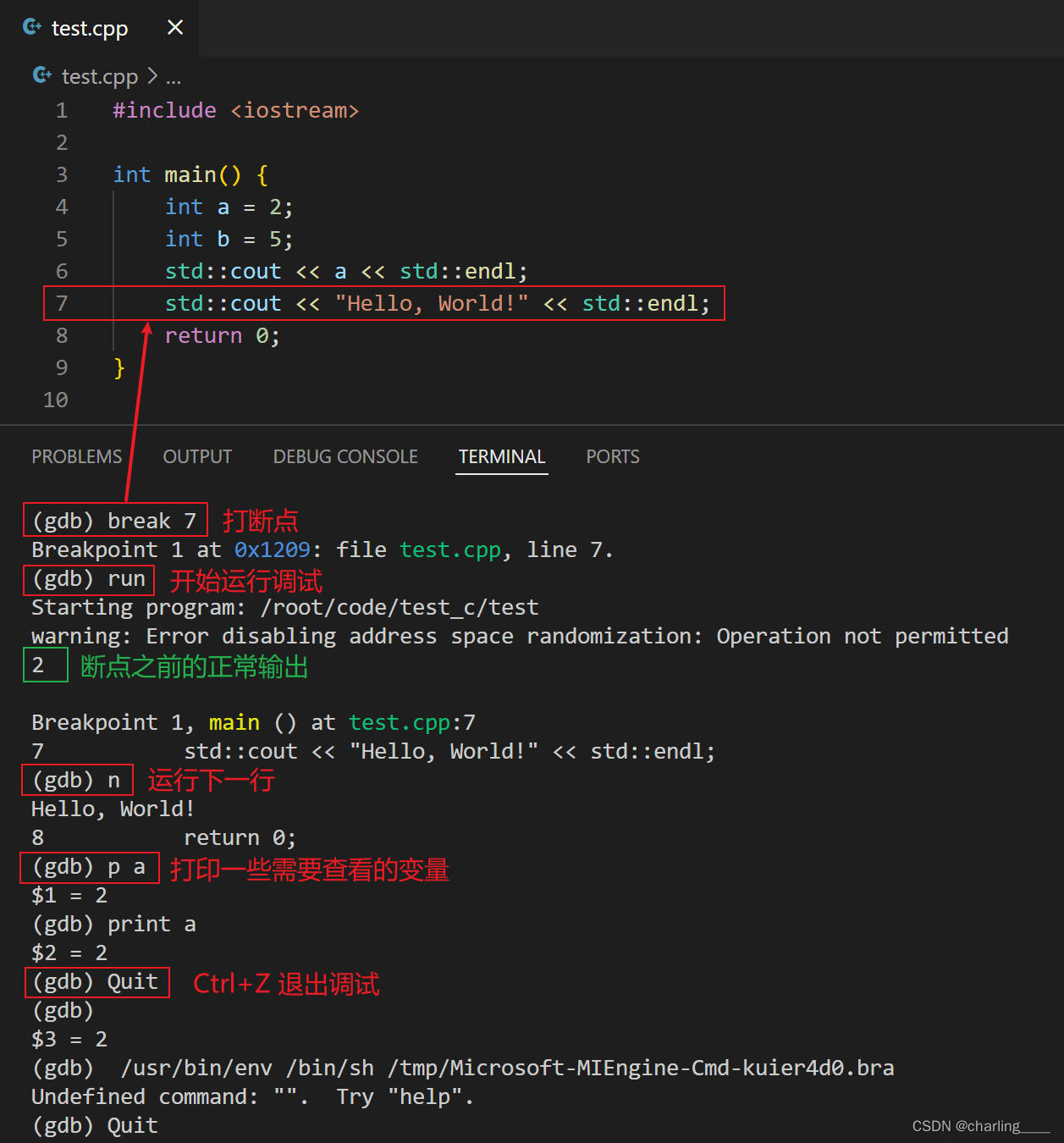The height and width of the screenshot is (1143, 1064).
Task: Click the 'int b = 5;' code line
Action: click(229, 239)
